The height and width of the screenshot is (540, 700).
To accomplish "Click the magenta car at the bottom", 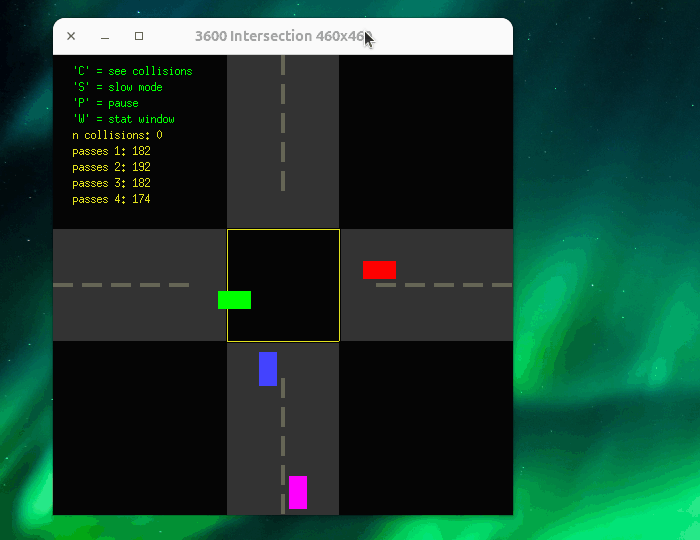I will coord(298,492).
